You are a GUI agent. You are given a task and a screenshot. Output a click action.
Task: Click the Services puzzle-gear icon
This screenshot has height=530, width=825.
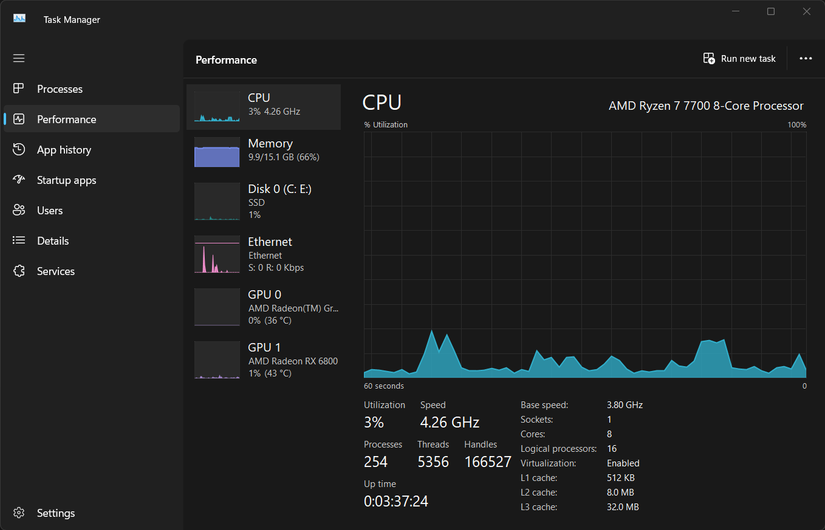19,271
